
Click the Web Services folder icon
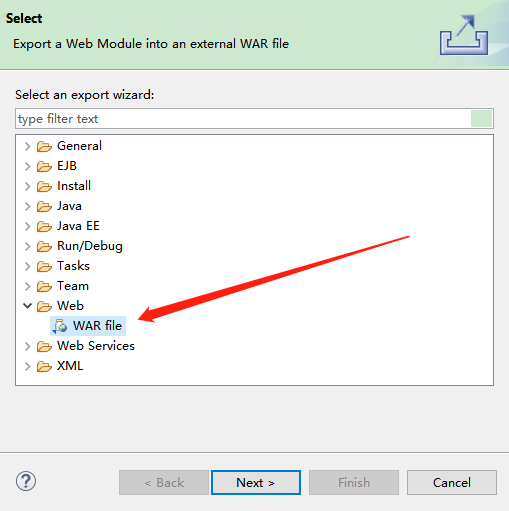pos(44,346)
